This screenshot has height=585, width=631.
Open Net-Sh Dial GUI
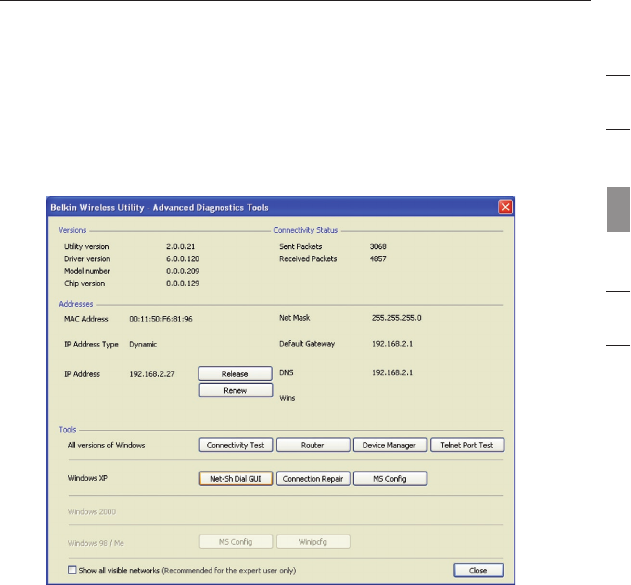click(234, 478)
